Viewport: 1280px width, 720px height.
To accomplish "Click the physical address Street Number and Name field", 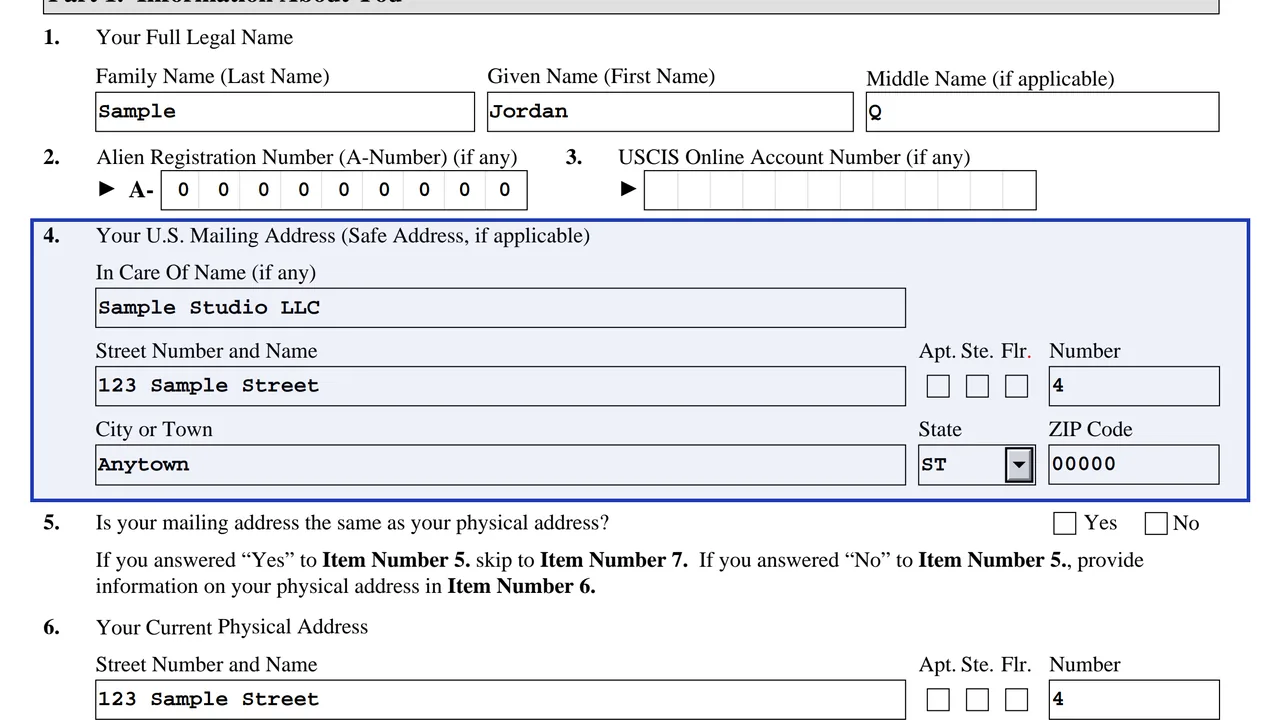I will [x=501, y=700].
